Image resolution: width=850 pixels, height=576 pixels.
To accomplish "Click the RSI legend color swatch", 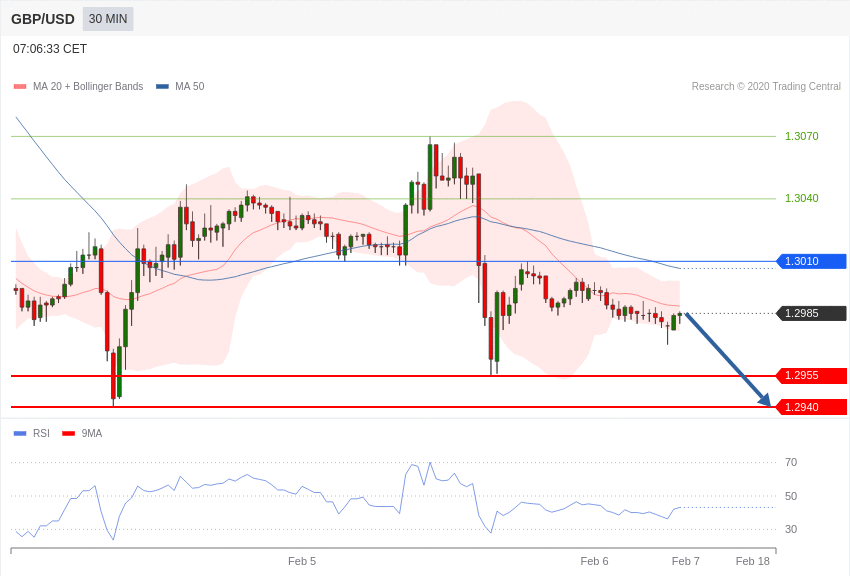I will pos(20,433).
